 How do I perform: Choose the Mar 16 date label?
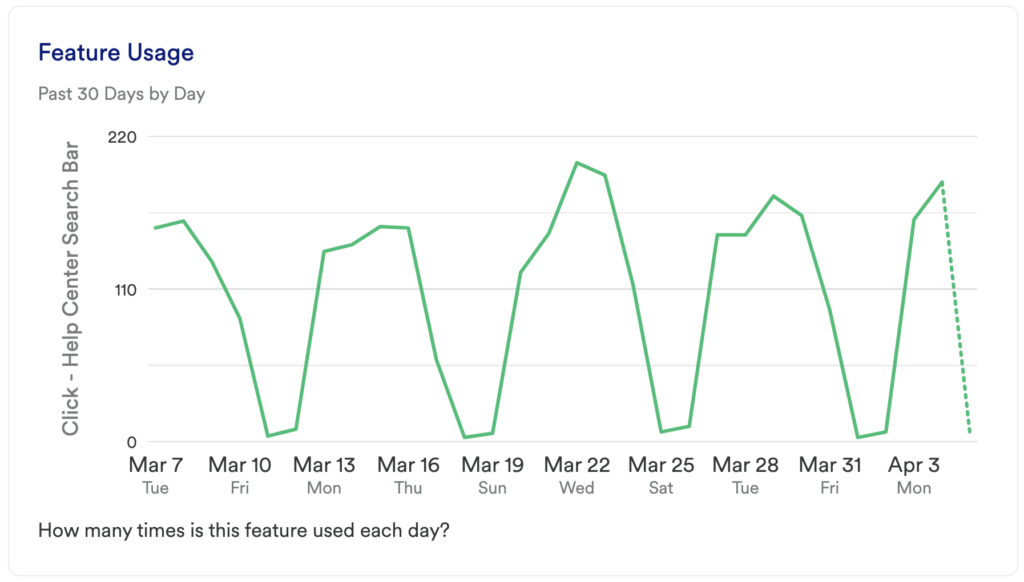(408, 465)
